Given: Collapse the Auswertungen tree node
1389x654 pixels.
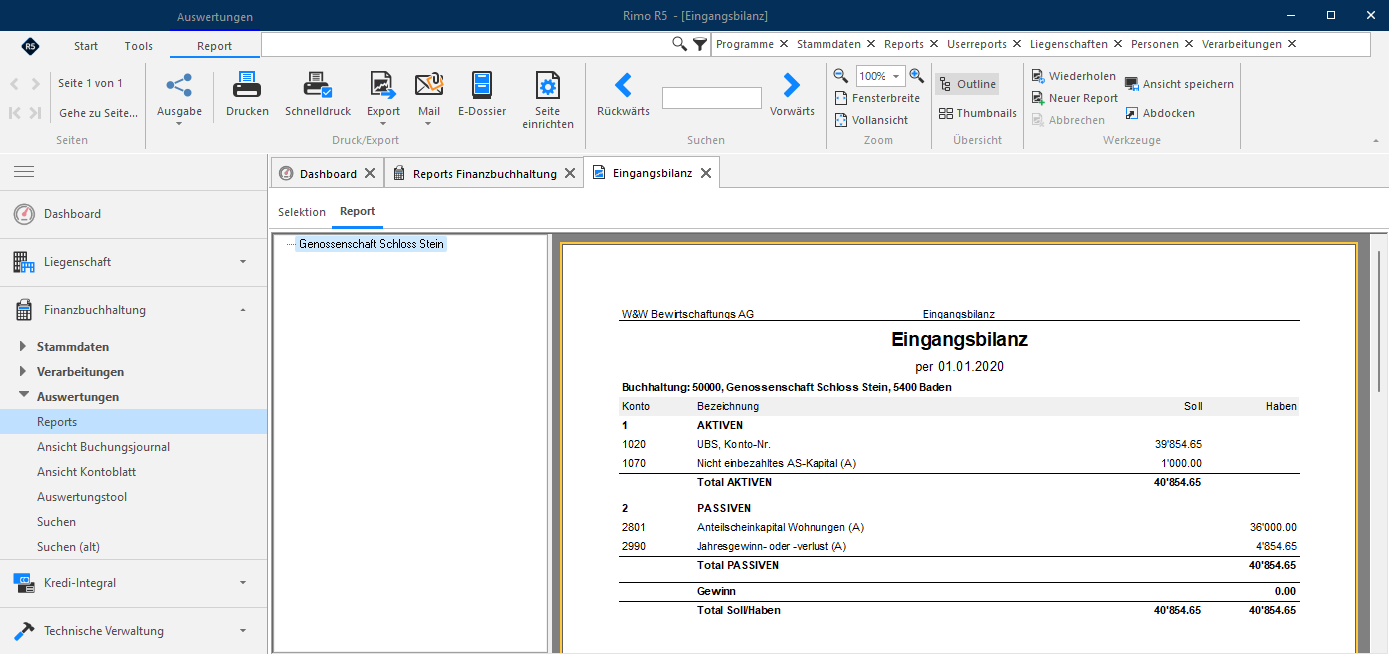Looking at the screenshot, I should tap(24, 396).
